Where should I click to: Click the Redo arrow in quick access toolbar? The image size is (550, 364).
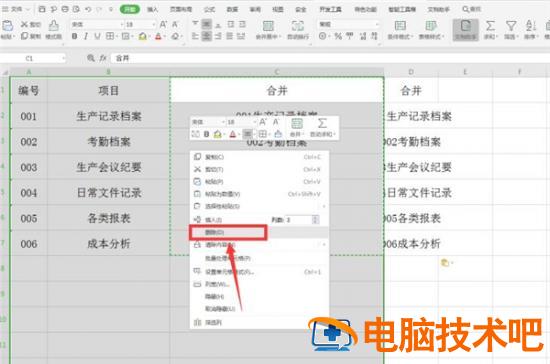coord(100,9)
